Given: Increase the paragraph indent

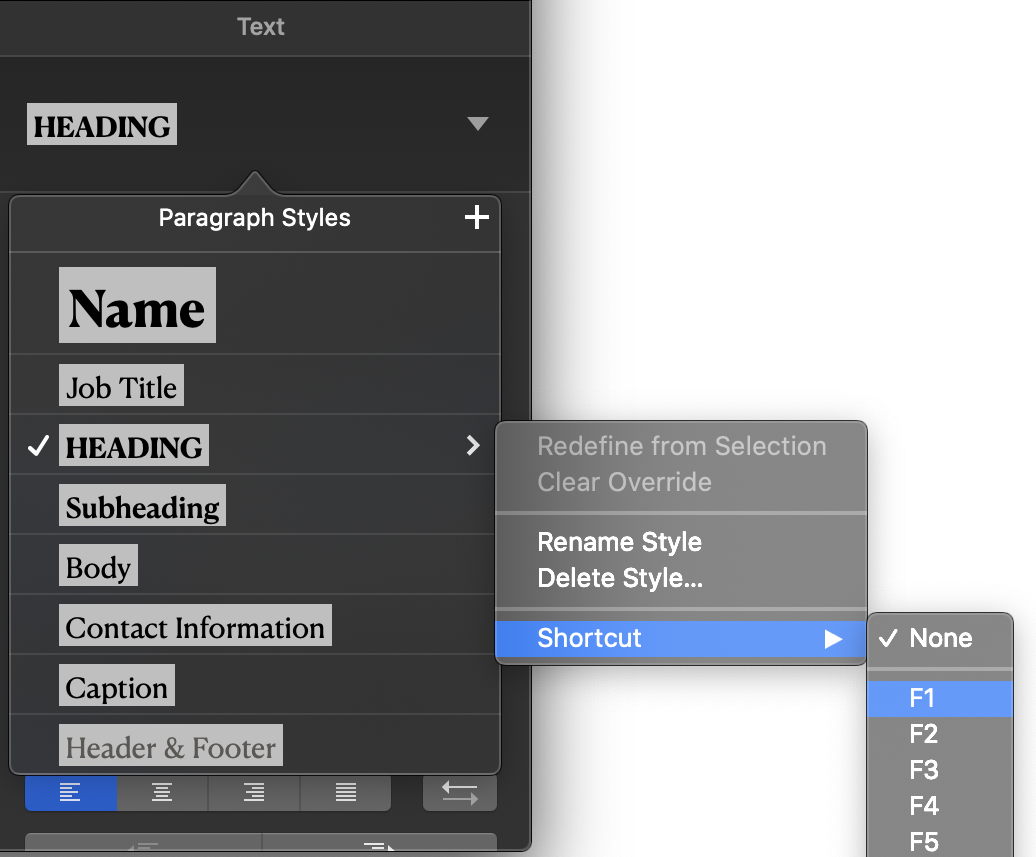Looking at the screenshot, I should tap(380, 844).
